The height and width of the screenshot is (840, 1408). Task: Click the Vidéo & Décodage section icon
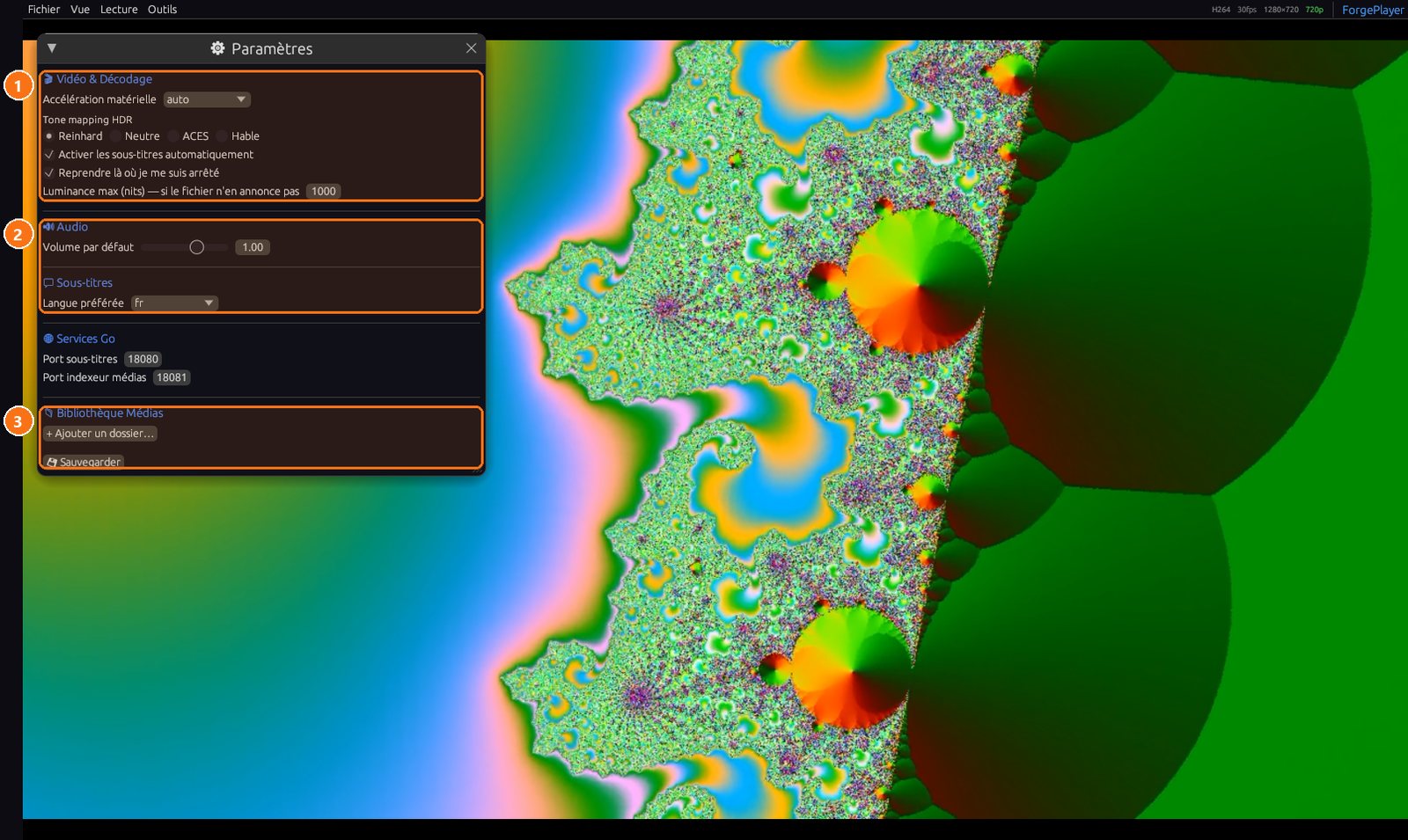pyautogui.click(x=48, y=79)
